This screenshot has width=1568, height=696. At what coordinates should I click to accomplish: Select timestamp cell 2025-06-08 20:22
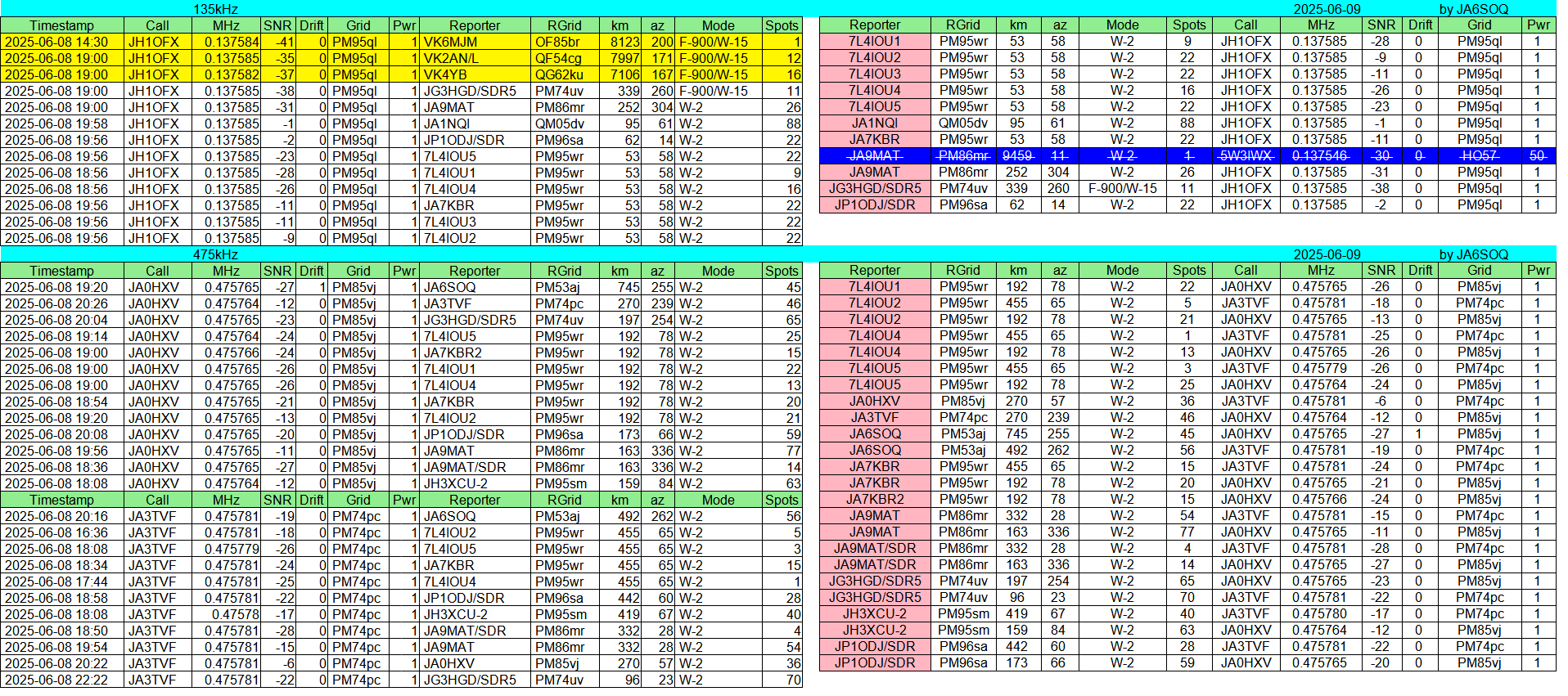62,663
